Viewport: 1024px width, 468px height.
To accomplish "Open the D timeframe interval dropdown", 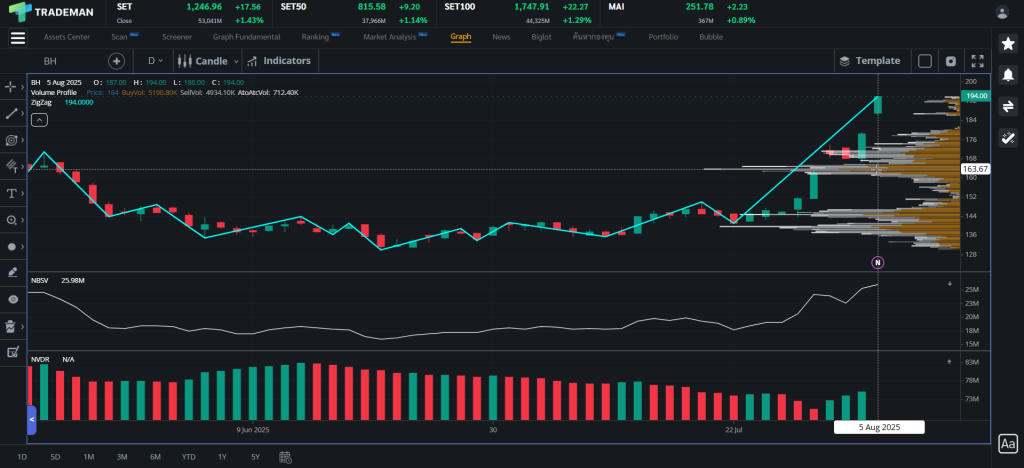I will tap(153, 61).
